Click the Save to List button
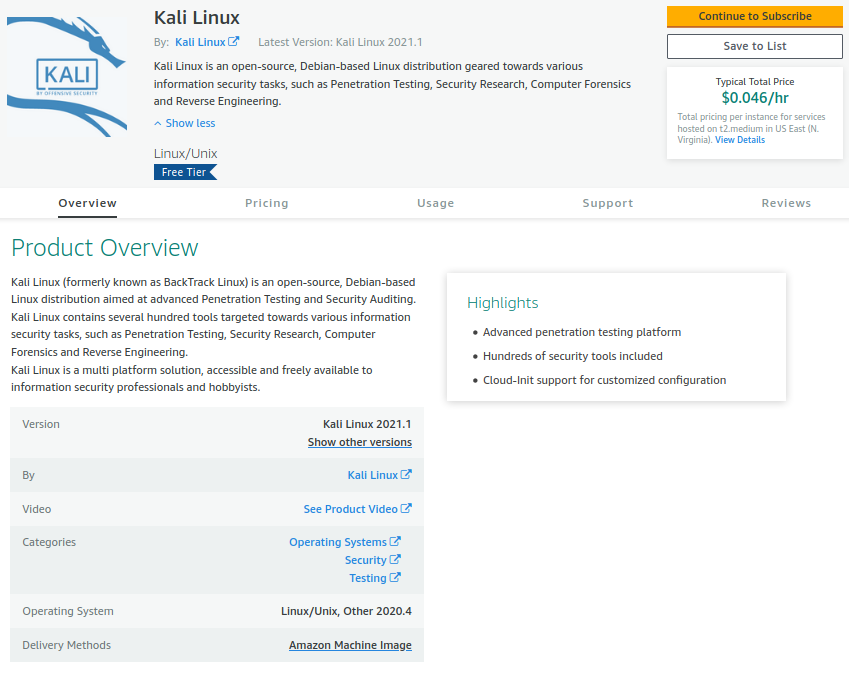The width and height of the screenshot is (849, 678). pyautogui.click(x=754, y=46)
